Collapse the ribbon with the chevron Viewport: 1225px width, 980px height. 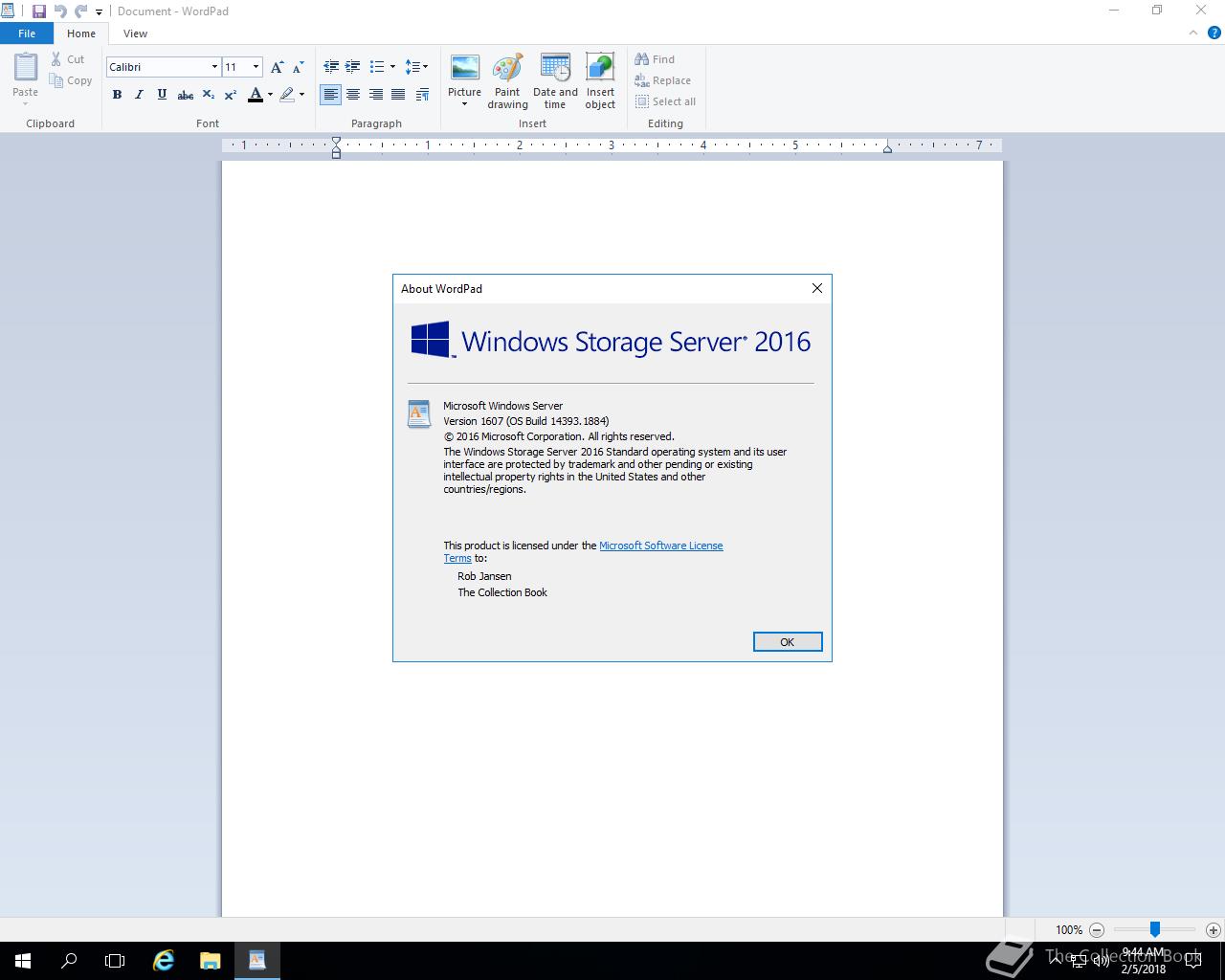[1193, 33]
